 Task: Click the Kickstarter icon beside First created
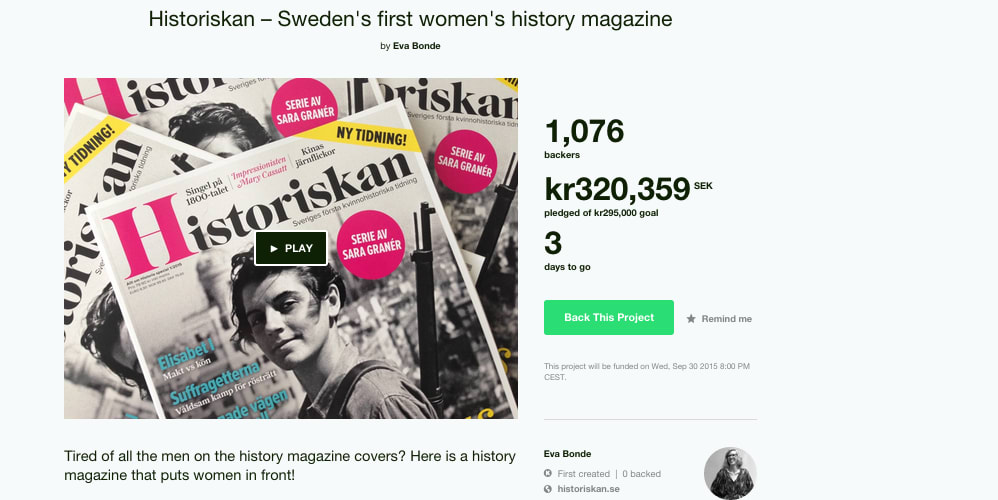[548, 473]
